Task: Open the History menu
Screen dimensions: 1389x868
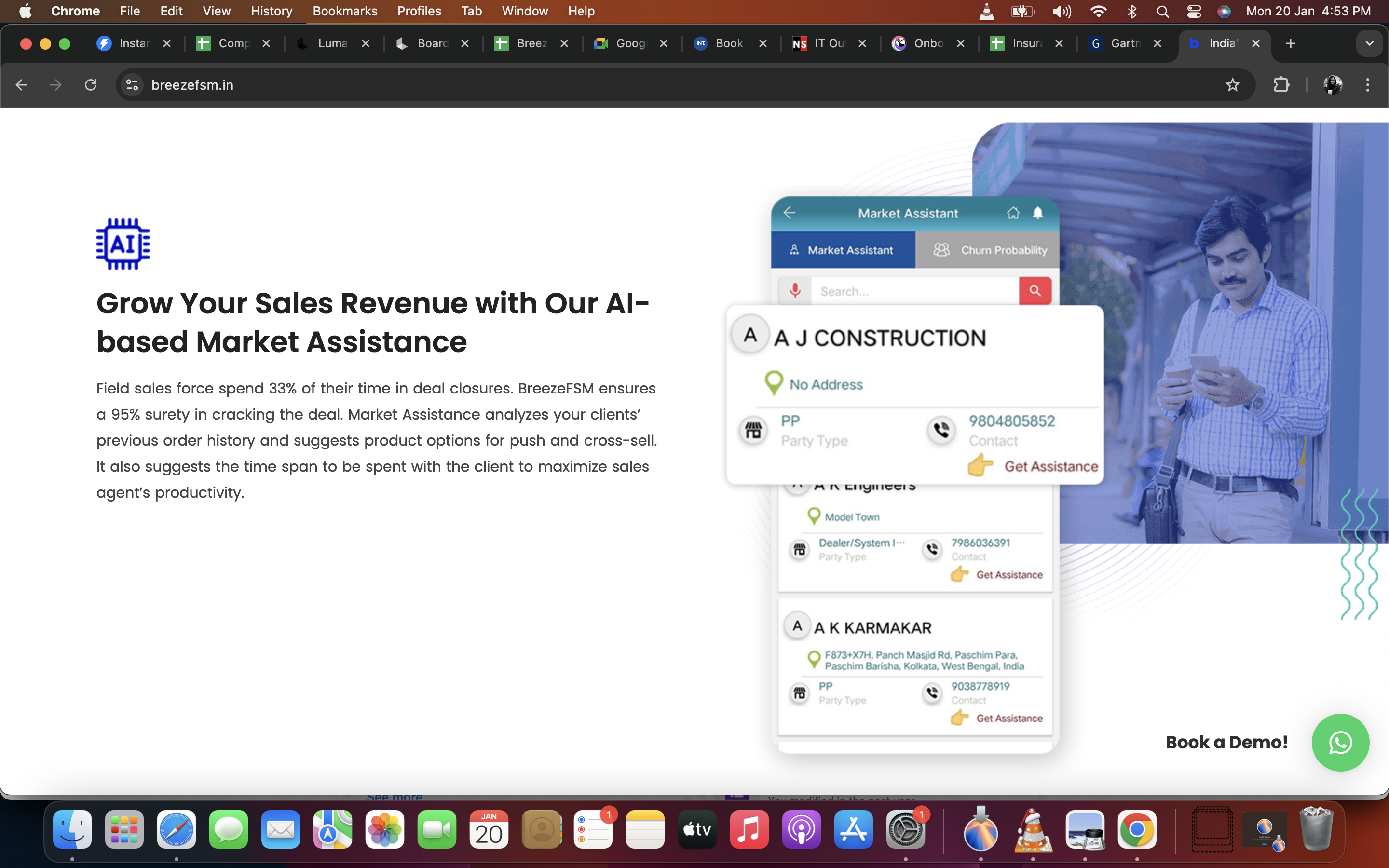Action: point(271,11)
